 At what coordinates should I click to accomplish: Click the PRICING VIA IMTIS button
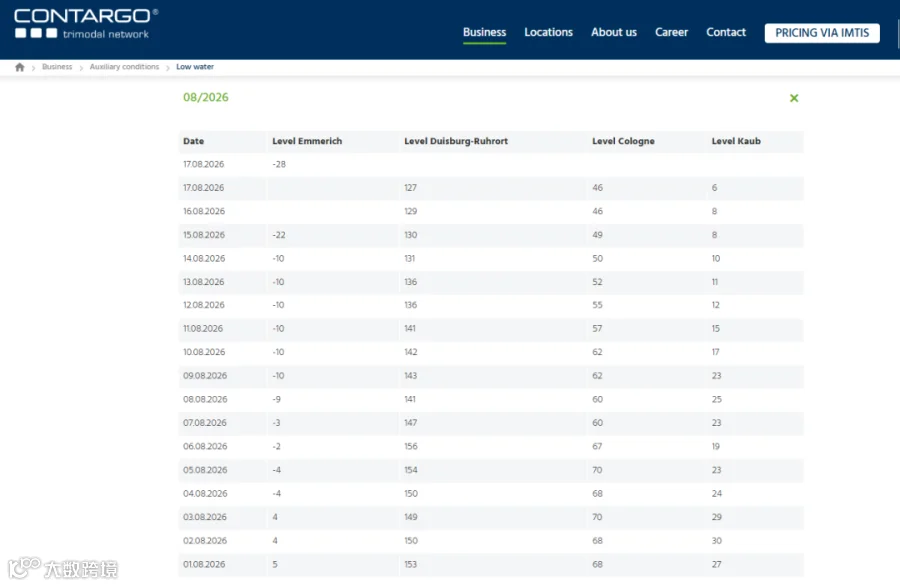click(x=822, y=33)
